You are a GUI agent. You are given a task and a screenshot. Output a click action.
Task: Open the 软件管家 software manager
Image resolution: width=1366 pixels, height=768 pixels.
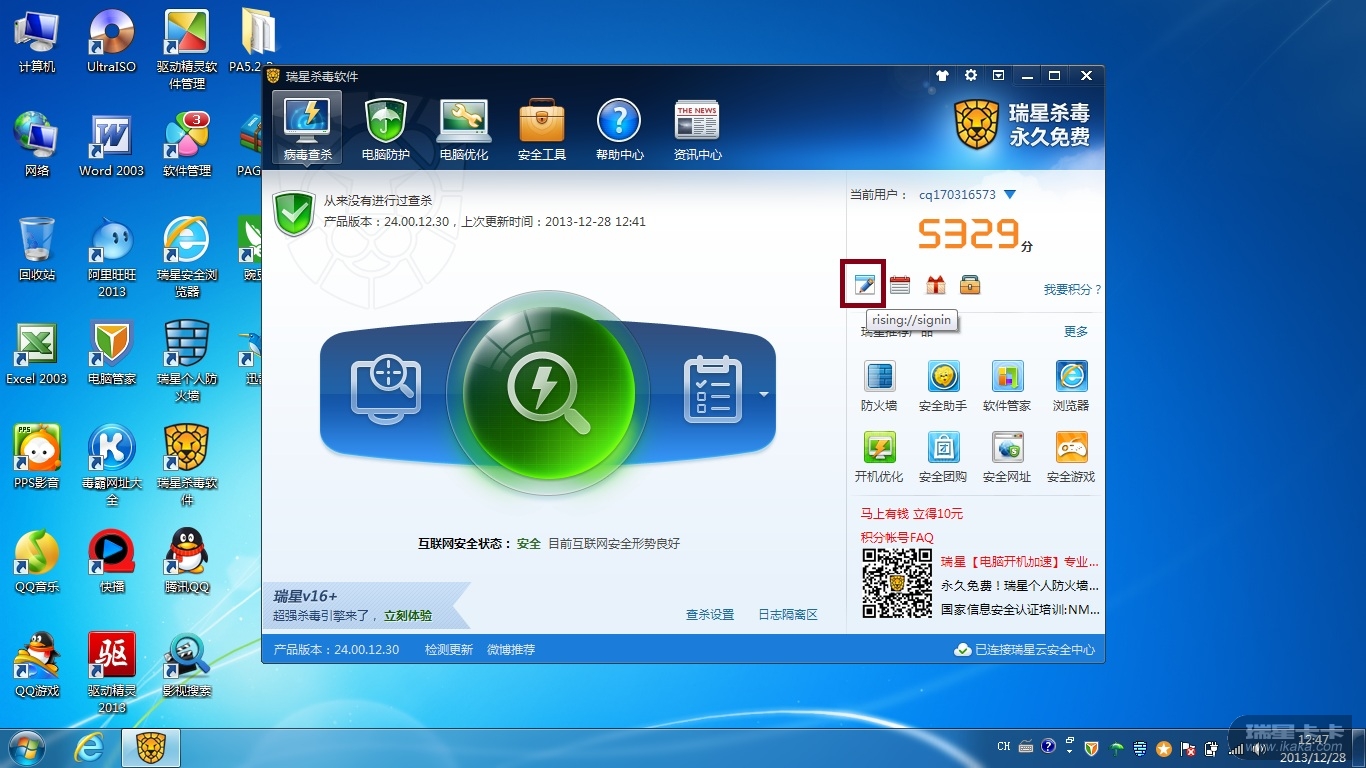[1007, 386]
